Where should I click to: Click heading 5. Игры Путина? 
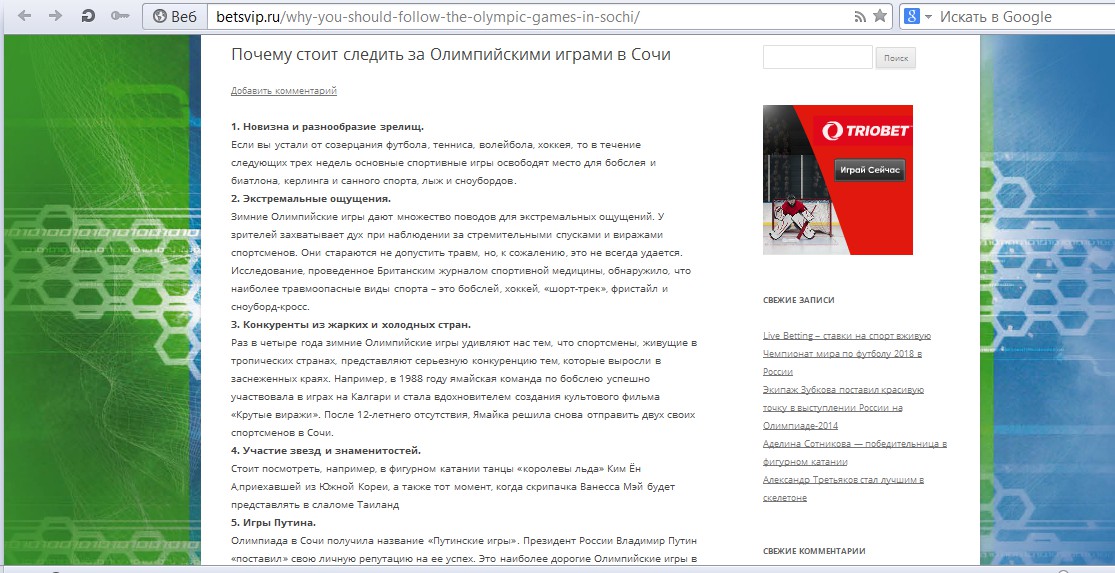click(x=273, y=523)
